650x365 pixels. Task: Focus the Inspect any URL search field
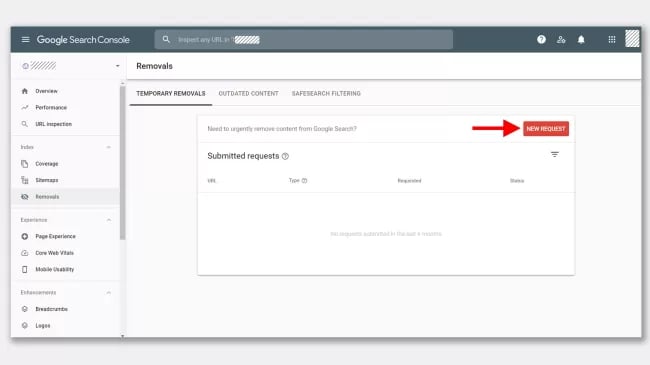tap(303, 39)
